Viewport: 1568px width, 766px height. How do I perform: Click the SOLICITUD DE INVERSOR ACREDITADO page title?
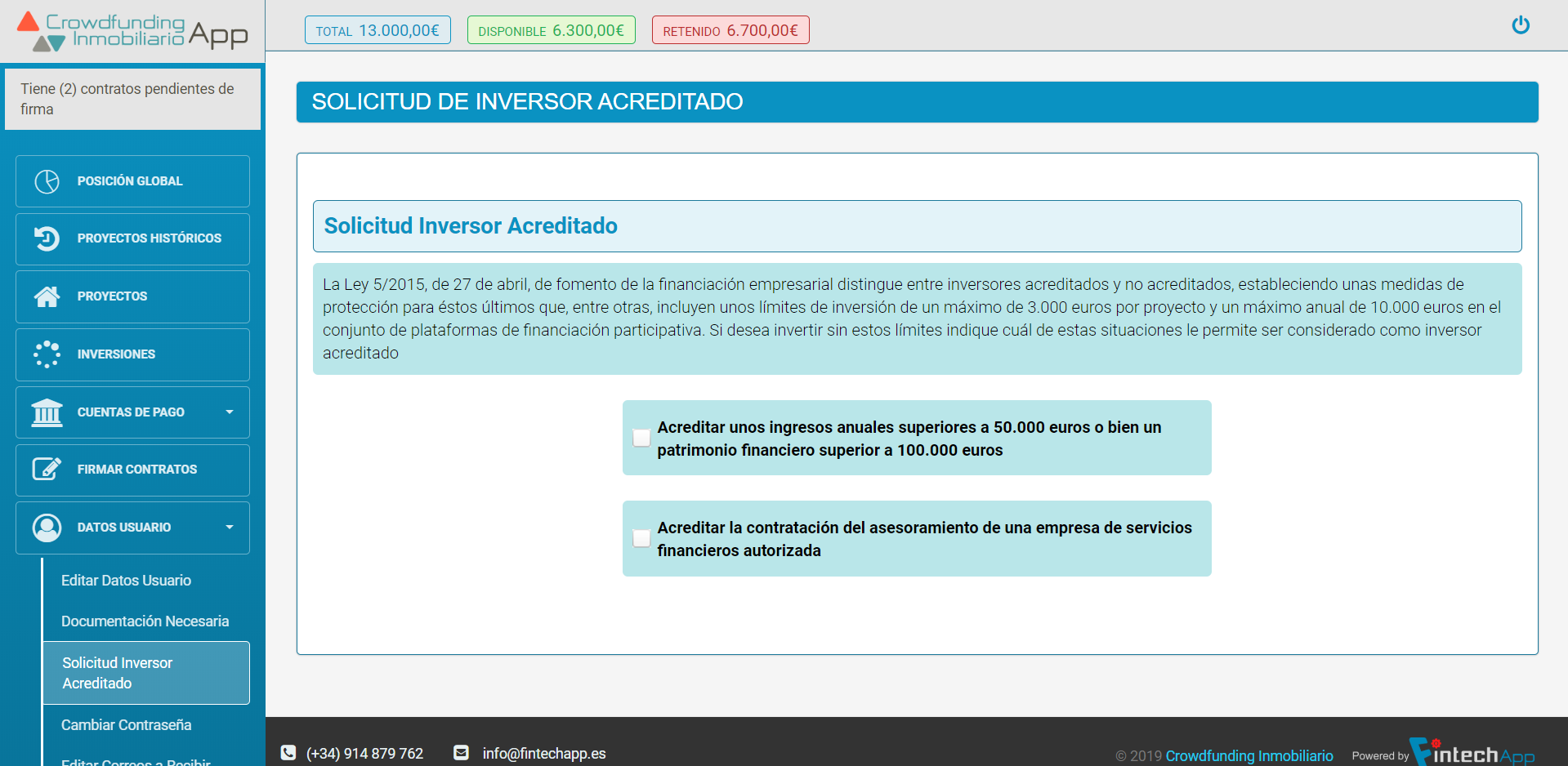[527, 102]
